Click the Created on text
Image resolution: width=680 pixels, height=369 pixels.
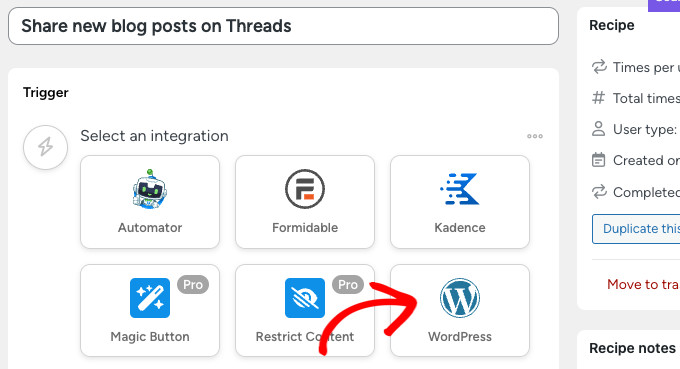pyautogui.click(x=646, y=160)
